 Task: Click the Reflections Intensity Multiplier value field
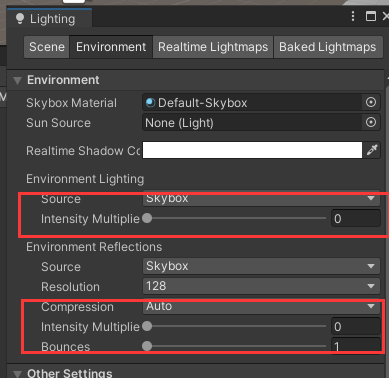(x=356, y=326)
